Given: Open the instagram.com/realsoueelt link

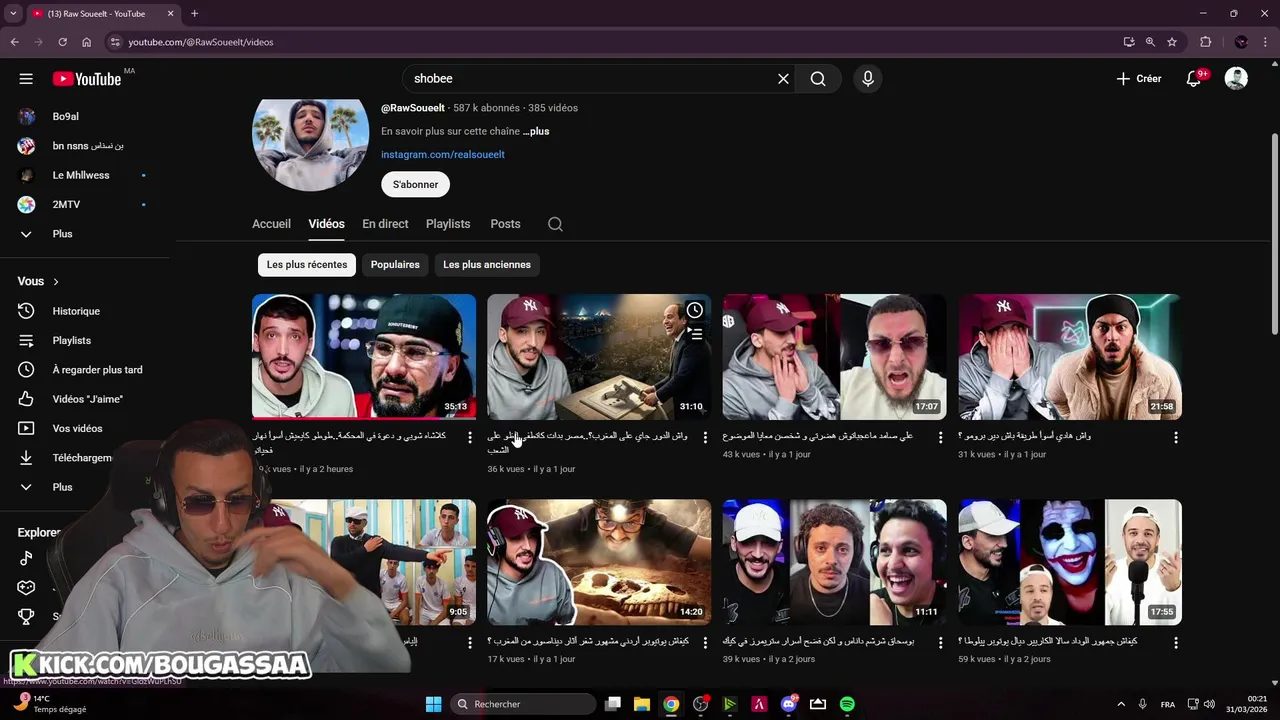Looking at the screenshot, I should pyautogui.click(x=443, y=155).
